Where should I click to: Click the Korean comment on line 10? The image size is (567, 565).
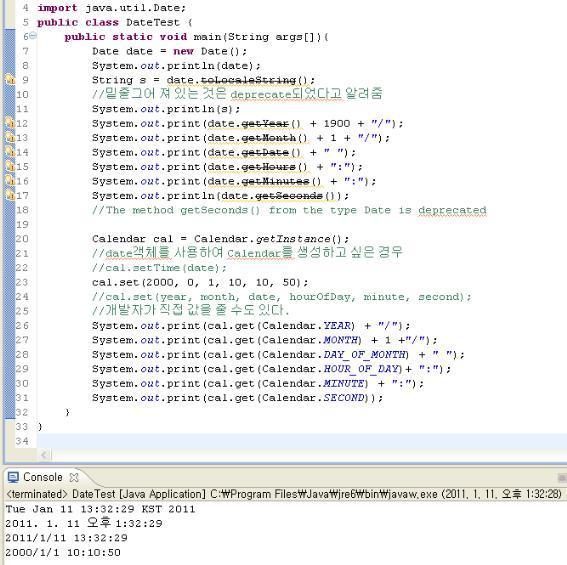click(237, 94)
